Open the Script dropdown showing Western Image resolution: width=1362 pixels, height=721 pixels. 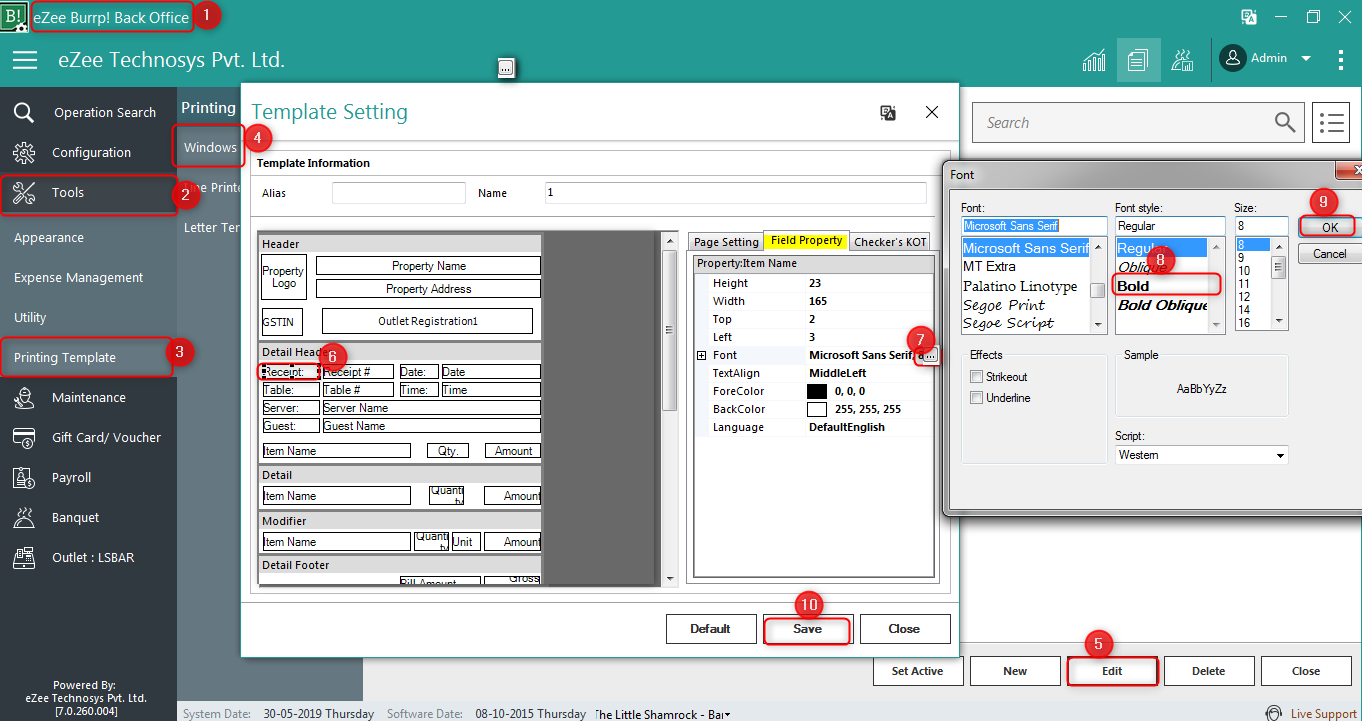click(x=1202, y=455)
